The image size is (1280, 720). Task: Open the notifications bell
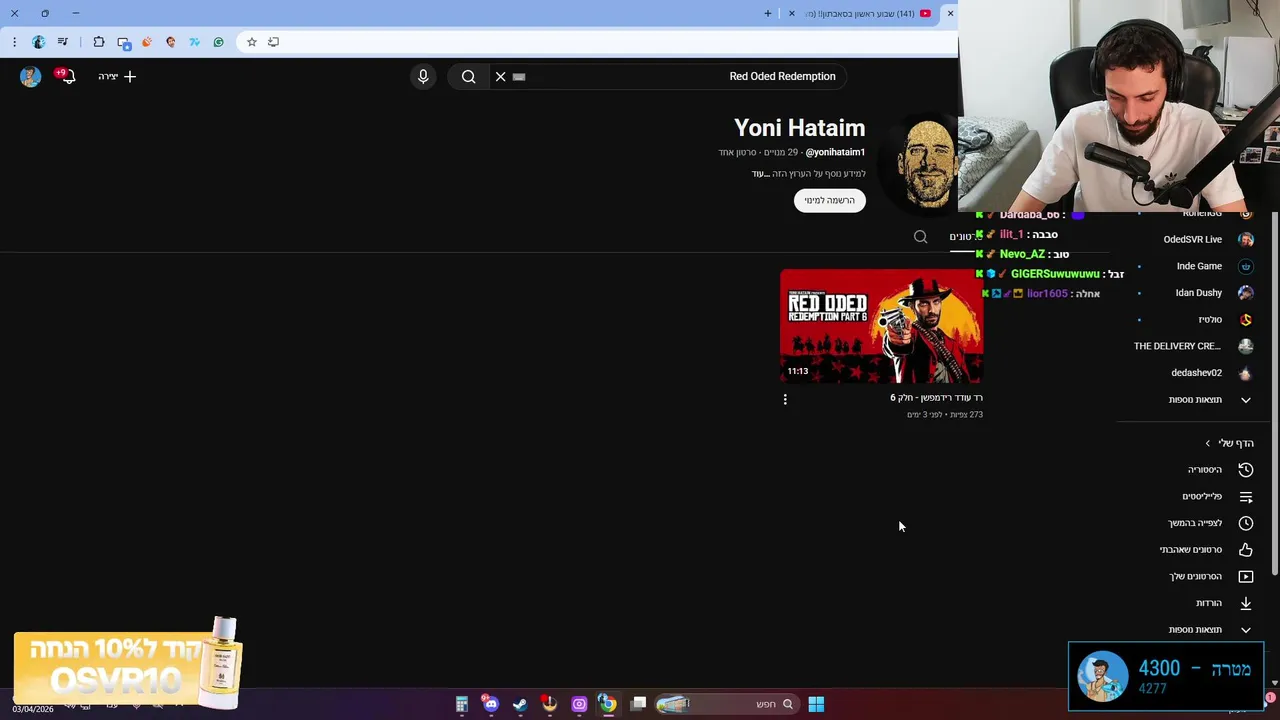click(67, 76)
